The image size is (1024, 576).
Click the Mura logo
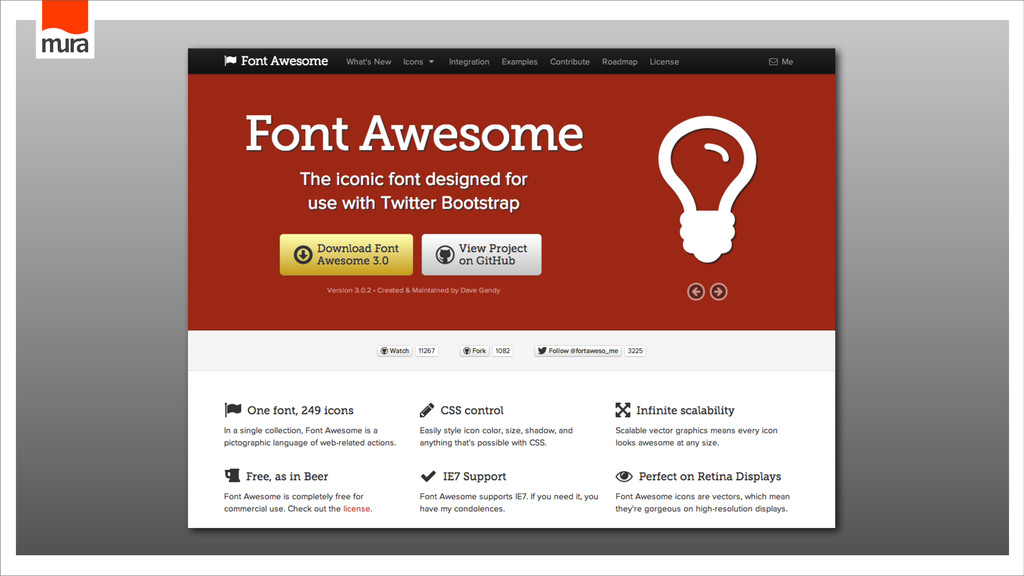[x=65, y=29]
